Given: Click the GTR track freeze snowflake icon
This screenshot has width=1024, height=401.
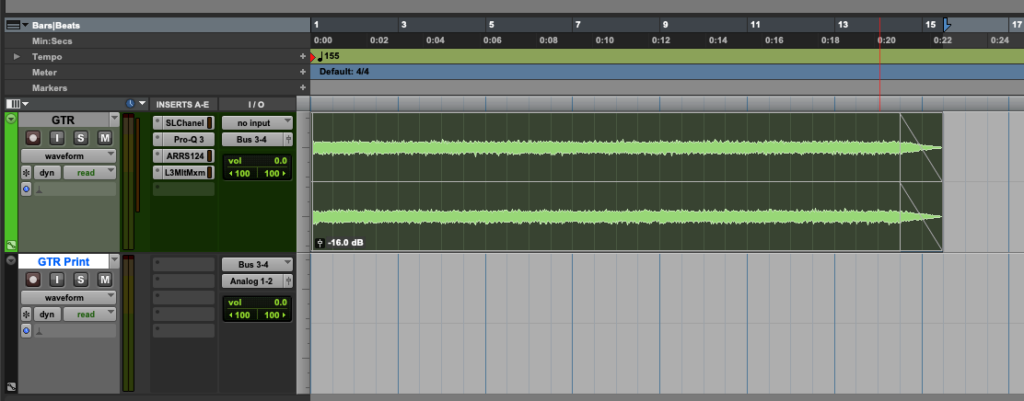Looking at the screenshot, I should 27,173.
